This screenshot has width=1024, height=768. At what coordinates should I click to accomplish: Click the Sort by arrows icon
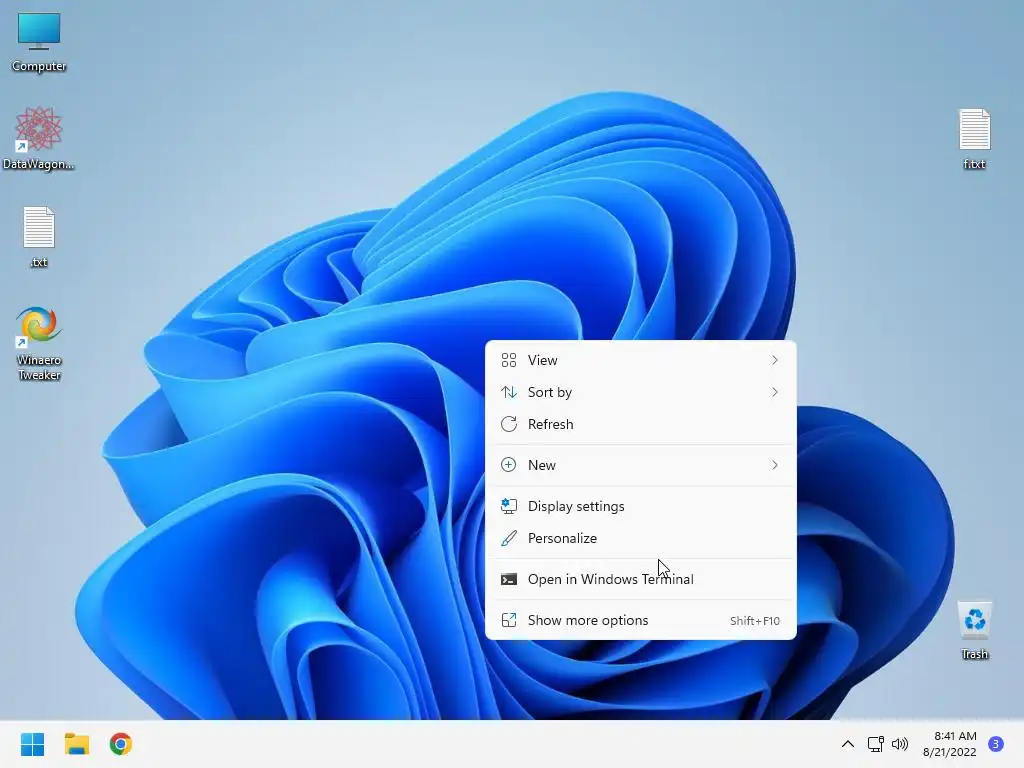click(509, 392)
